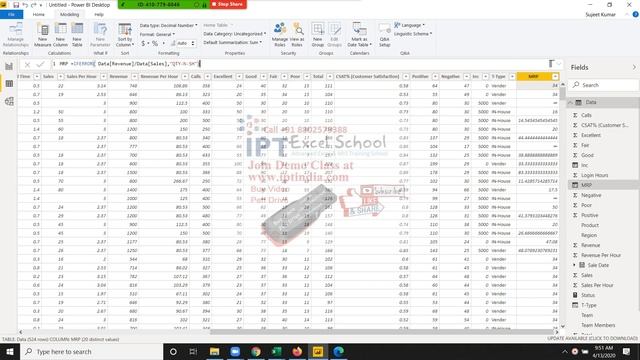Open Excel from the taskbar

pyautogui.click(x=277, y=351)
